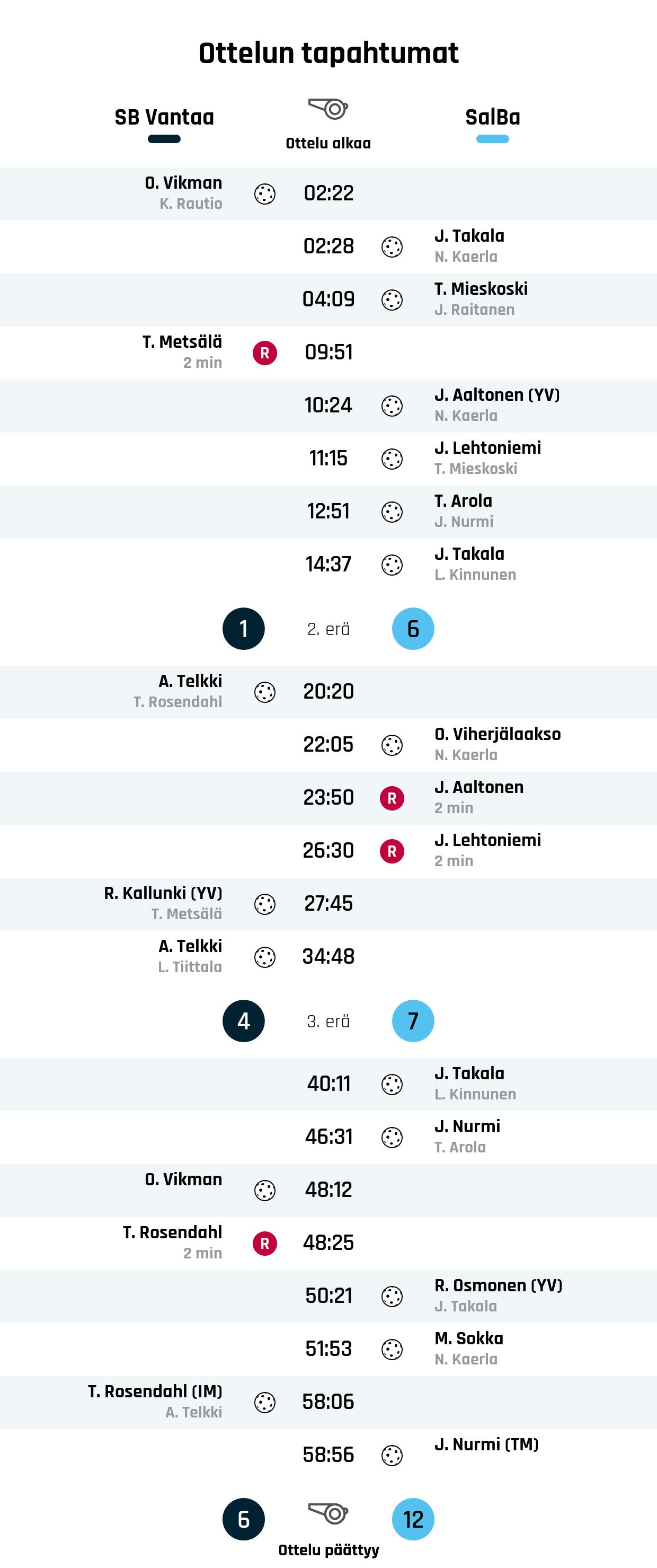The width and height of the screenshot is (657, 1568).
Task: Click the light blue SalBa color bar
Action: point(492,139)
